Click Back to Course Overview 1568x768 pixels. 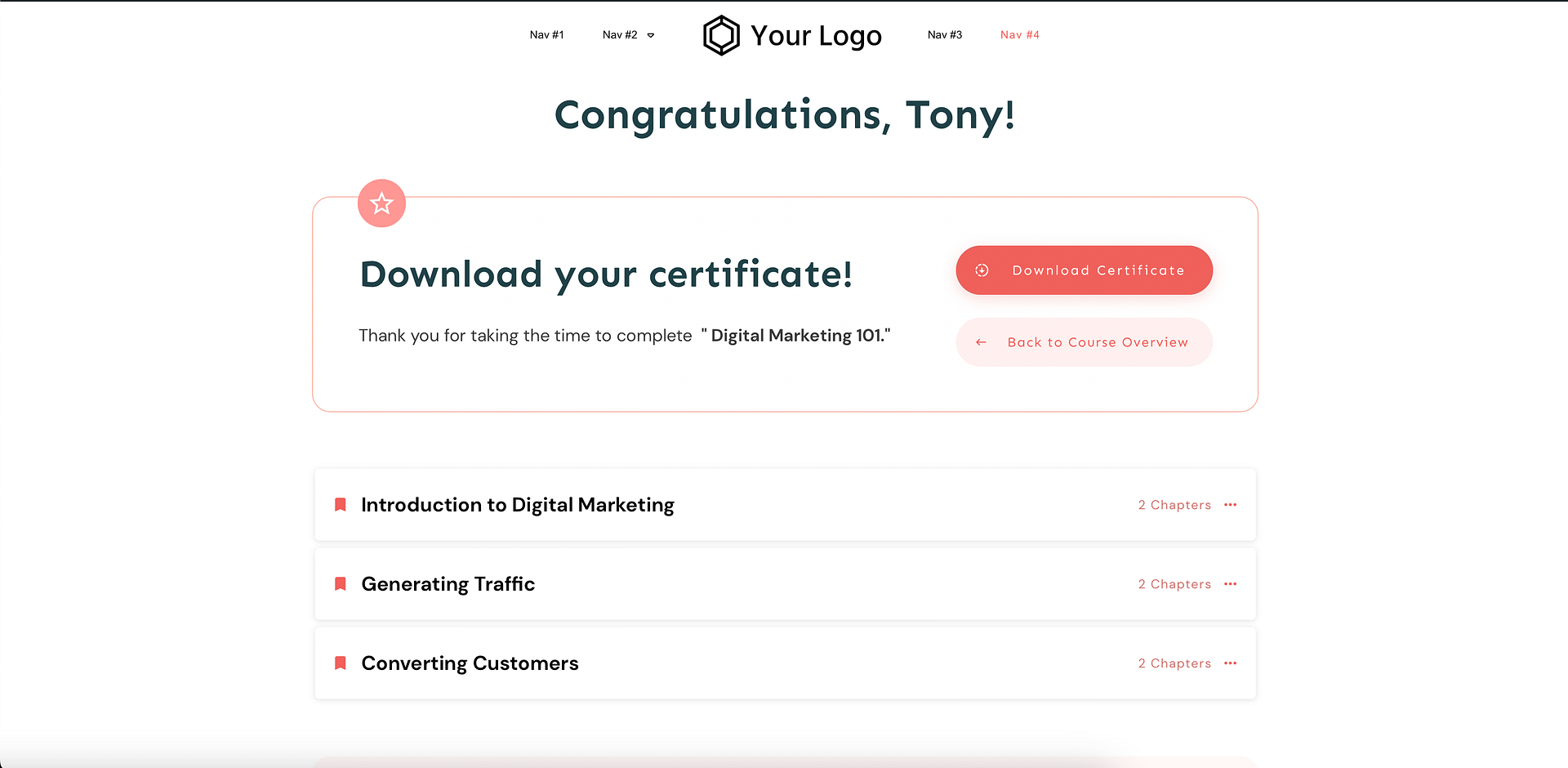pyautogui.click(x=1084, y=342)
